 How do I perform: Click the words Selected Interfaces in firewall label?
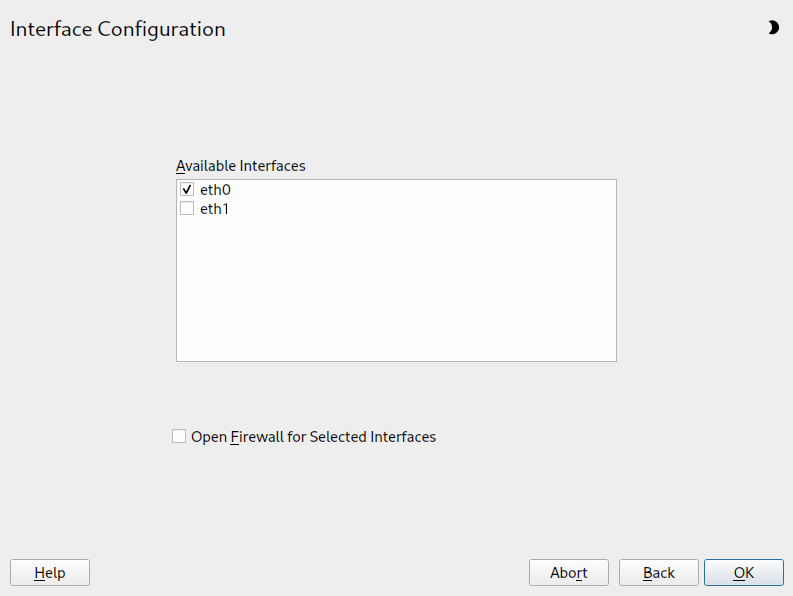tap(372, 437)
